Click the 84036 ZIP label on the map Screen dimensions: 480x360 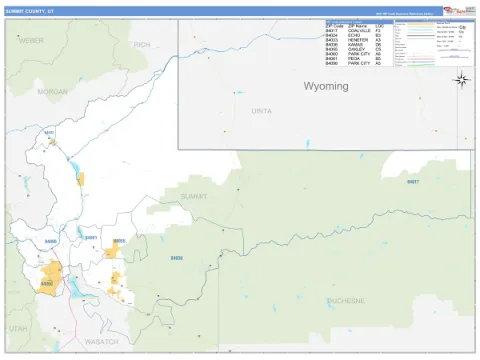tap(176, 258)
